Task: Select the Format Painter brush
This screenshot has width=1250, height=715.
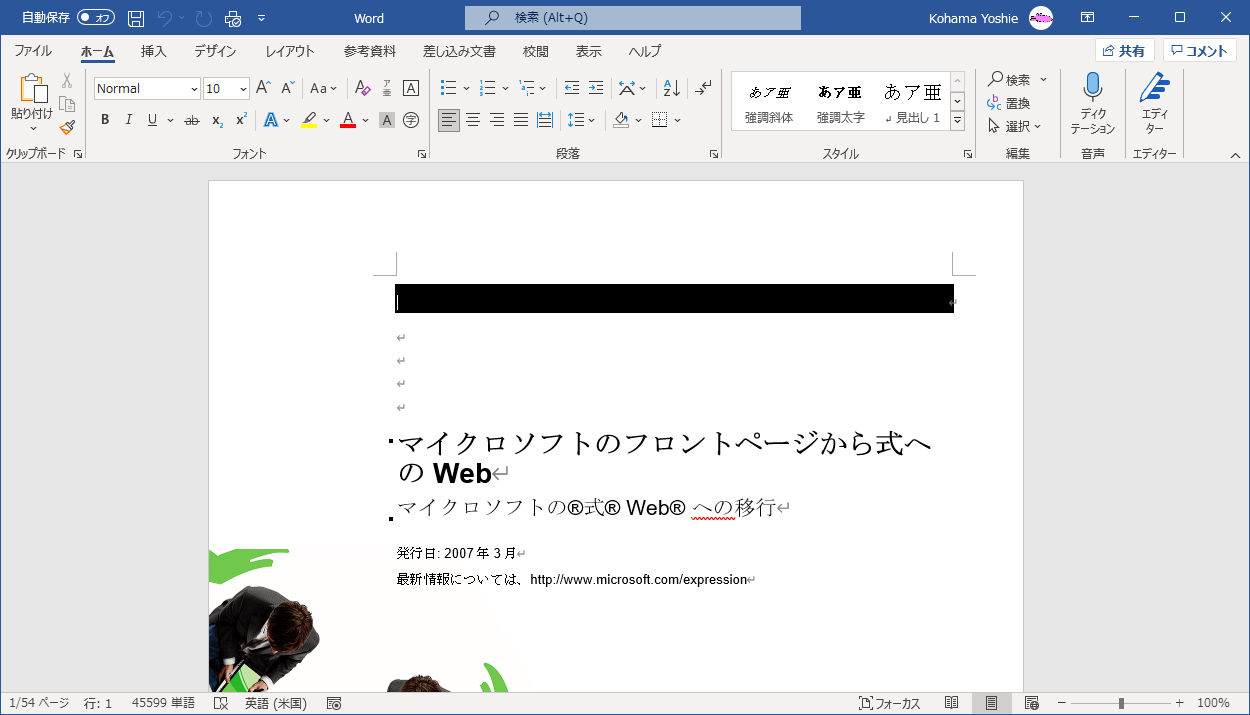Action: point(67,127)
